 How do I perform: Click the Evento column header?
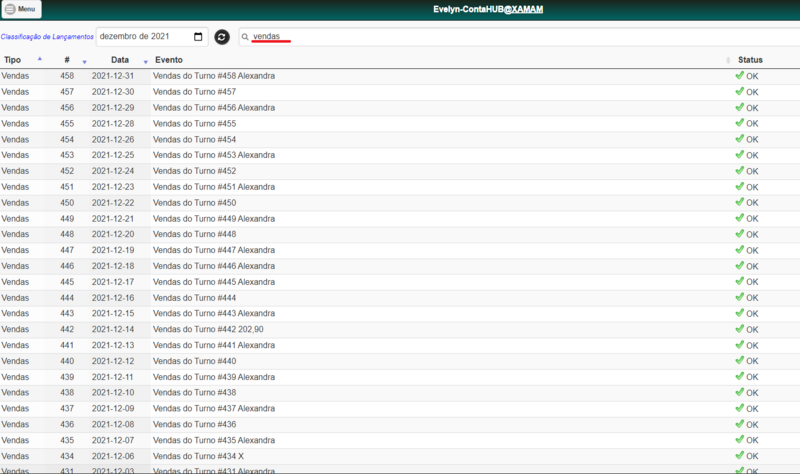[169, 60]
